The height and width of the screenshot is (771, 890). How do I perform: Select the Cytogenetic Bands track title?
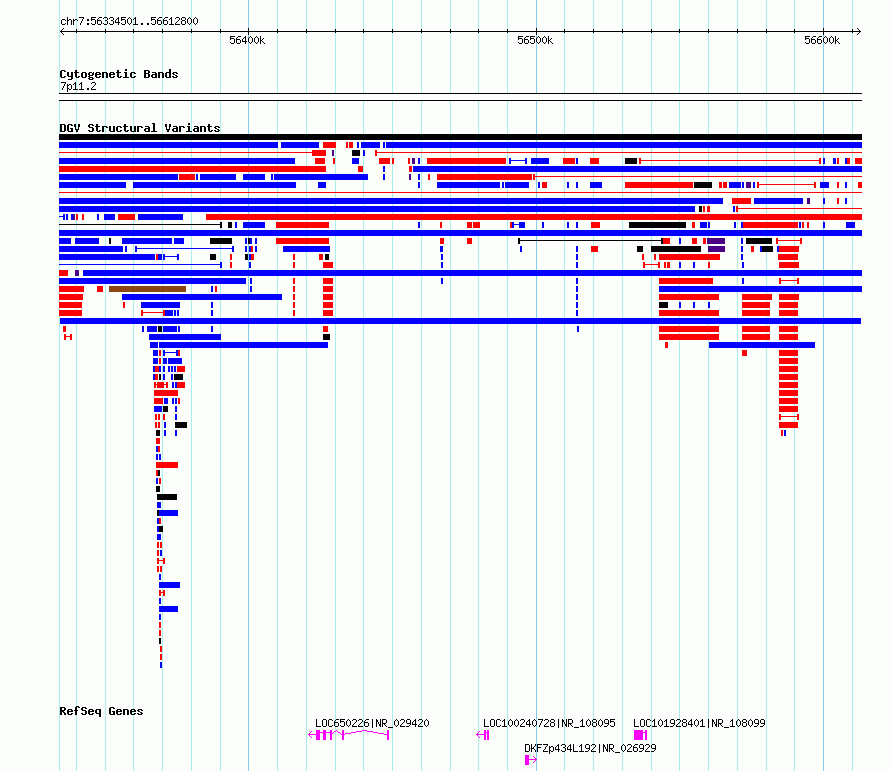(119, 74)
